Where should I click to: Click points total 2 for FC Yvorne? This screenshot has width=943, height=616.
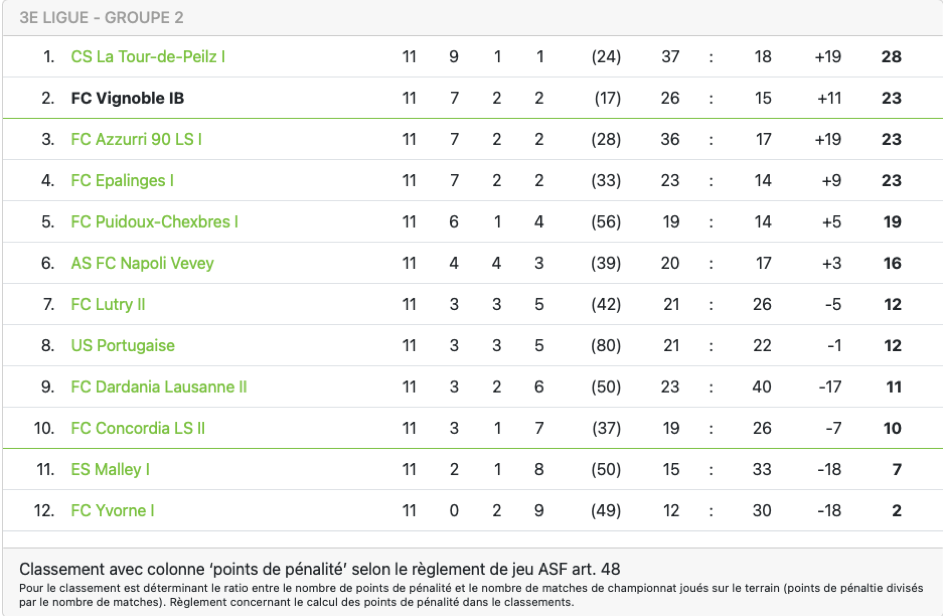pyautogui.click(x=897, y=511)
